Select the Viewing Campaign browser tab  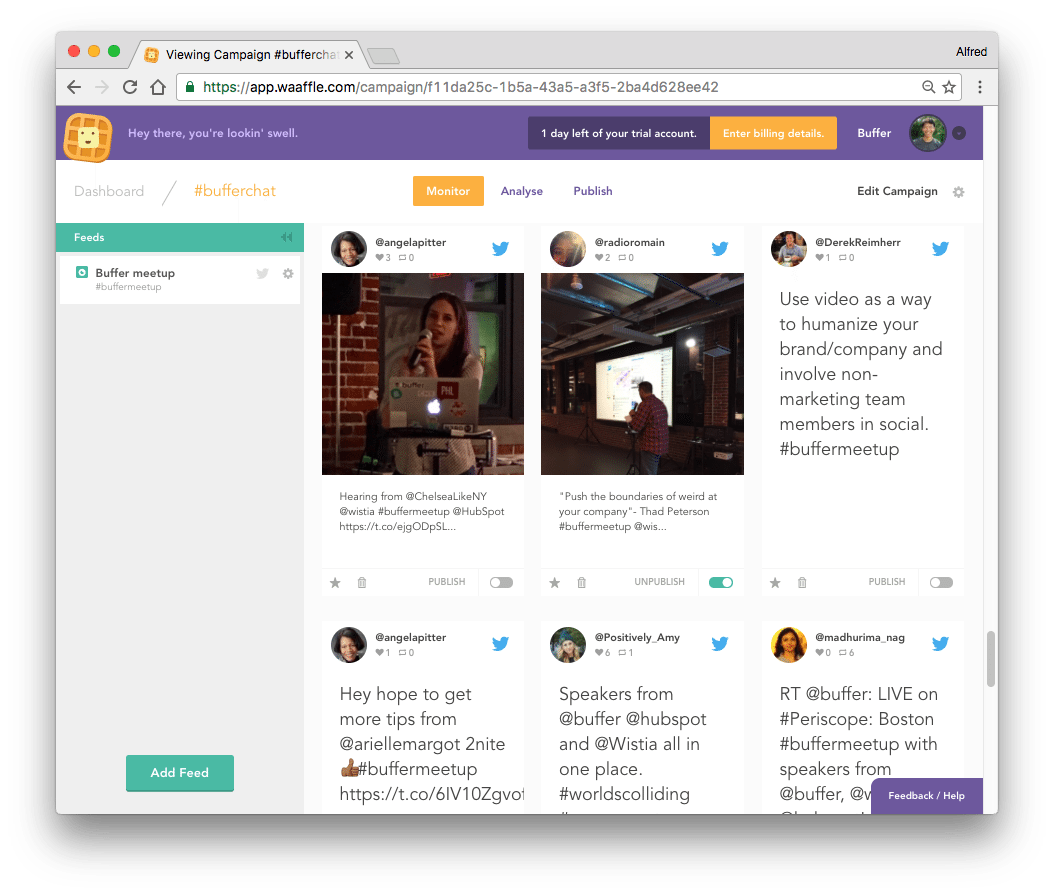pyautogui.click(x=249, y=54)
